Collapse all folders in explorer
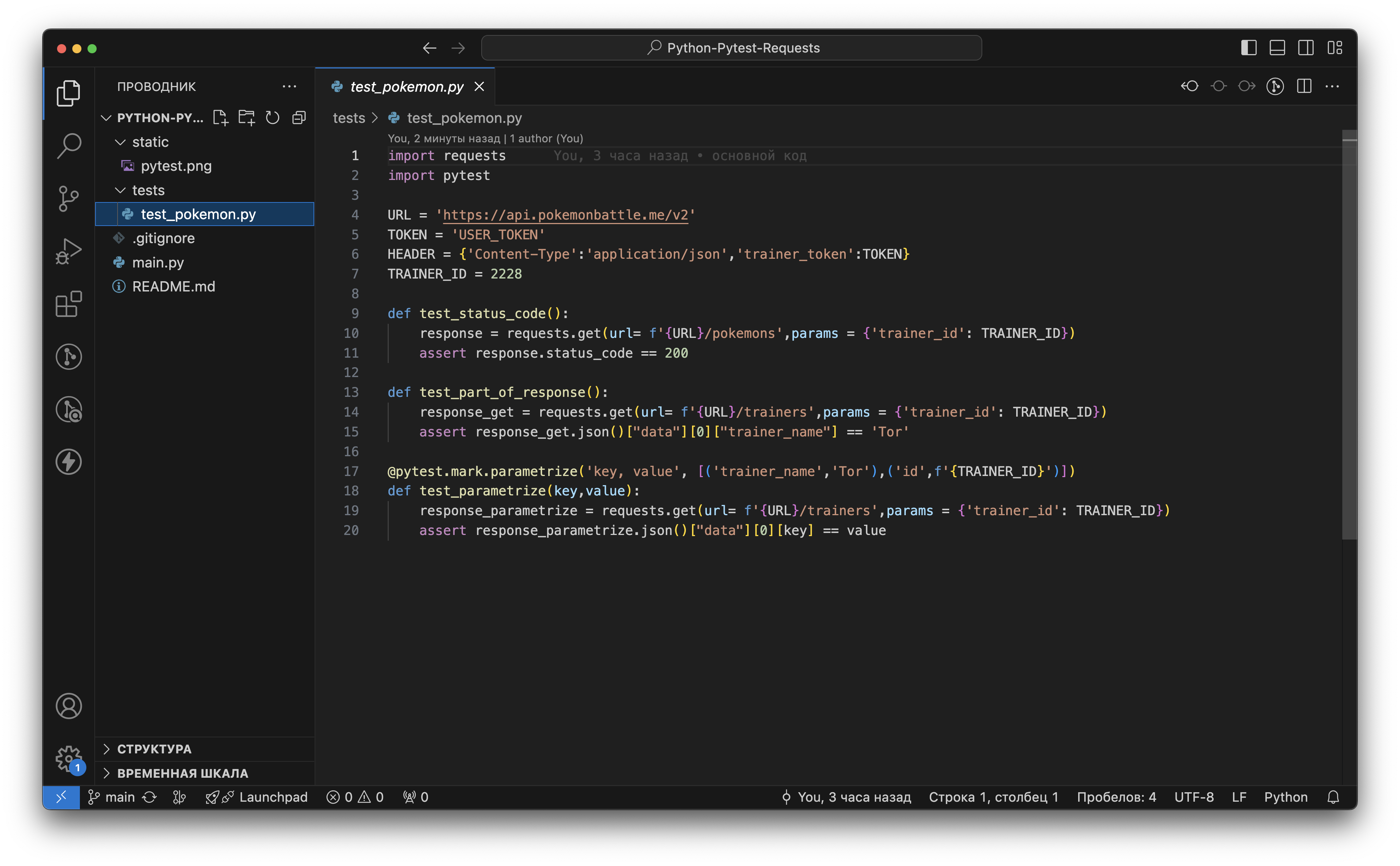 [299, 118]
